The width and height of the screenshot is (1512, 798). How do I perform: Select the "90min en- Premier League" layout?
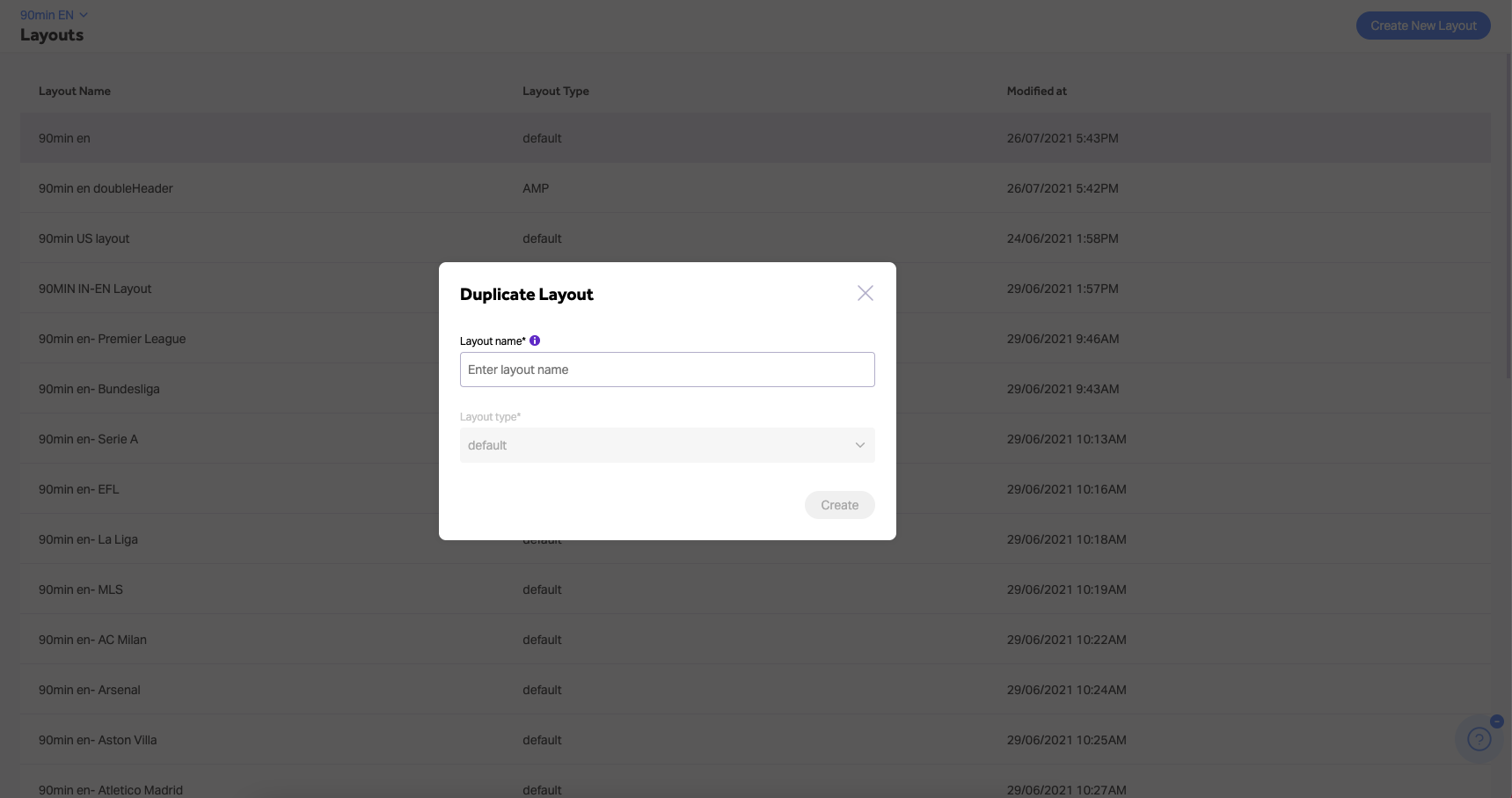(112, 339)
